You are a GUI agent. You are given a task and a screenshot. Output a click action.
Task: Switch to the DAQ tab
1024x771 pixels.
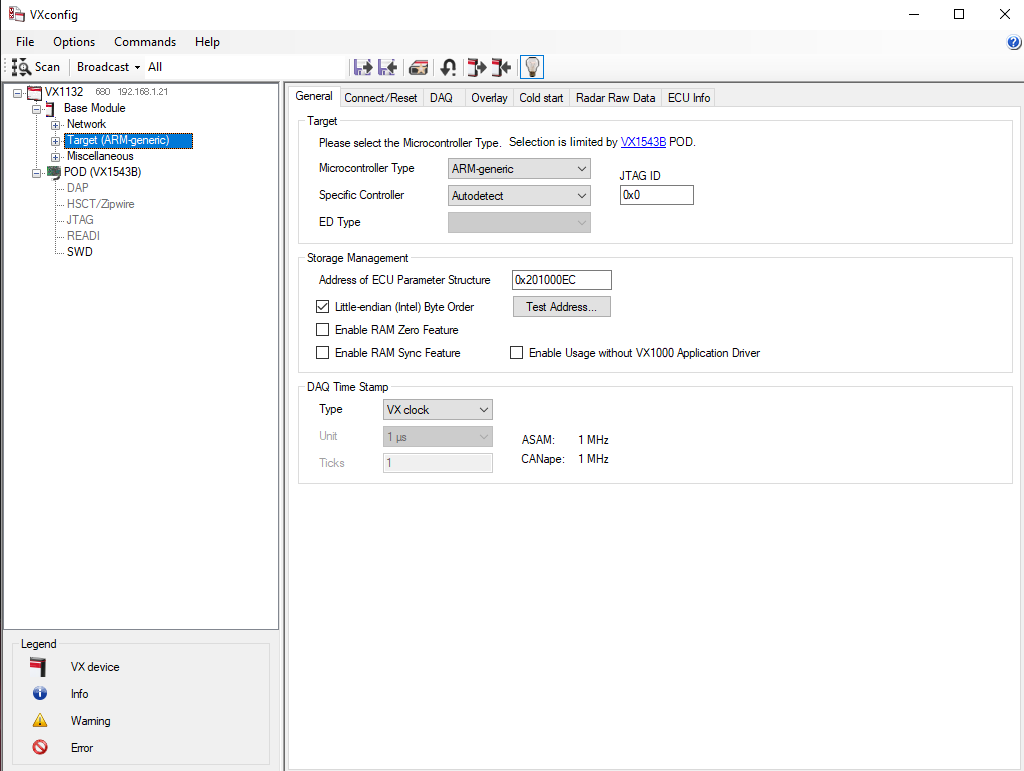[x=441, y=98]
